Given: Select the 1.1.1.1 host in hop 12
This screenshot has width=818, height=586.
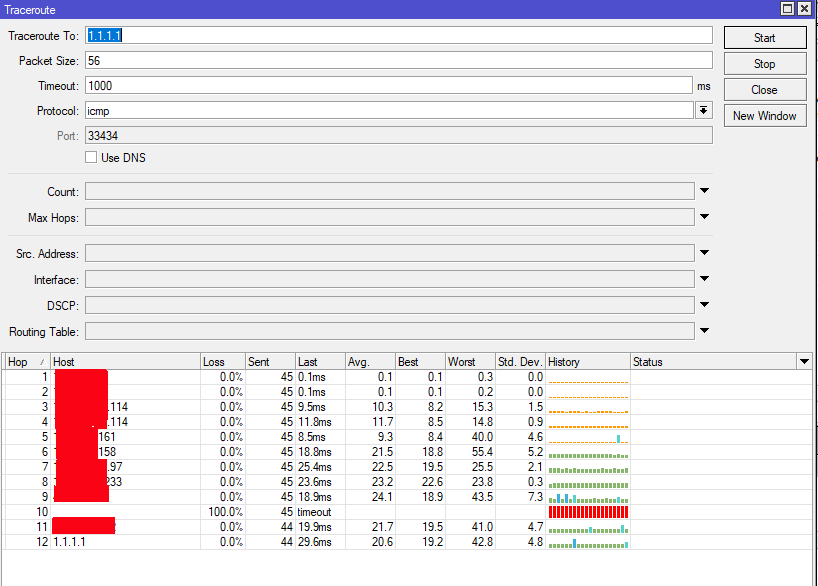Looking at the screenshot, I should coord(69,542).
